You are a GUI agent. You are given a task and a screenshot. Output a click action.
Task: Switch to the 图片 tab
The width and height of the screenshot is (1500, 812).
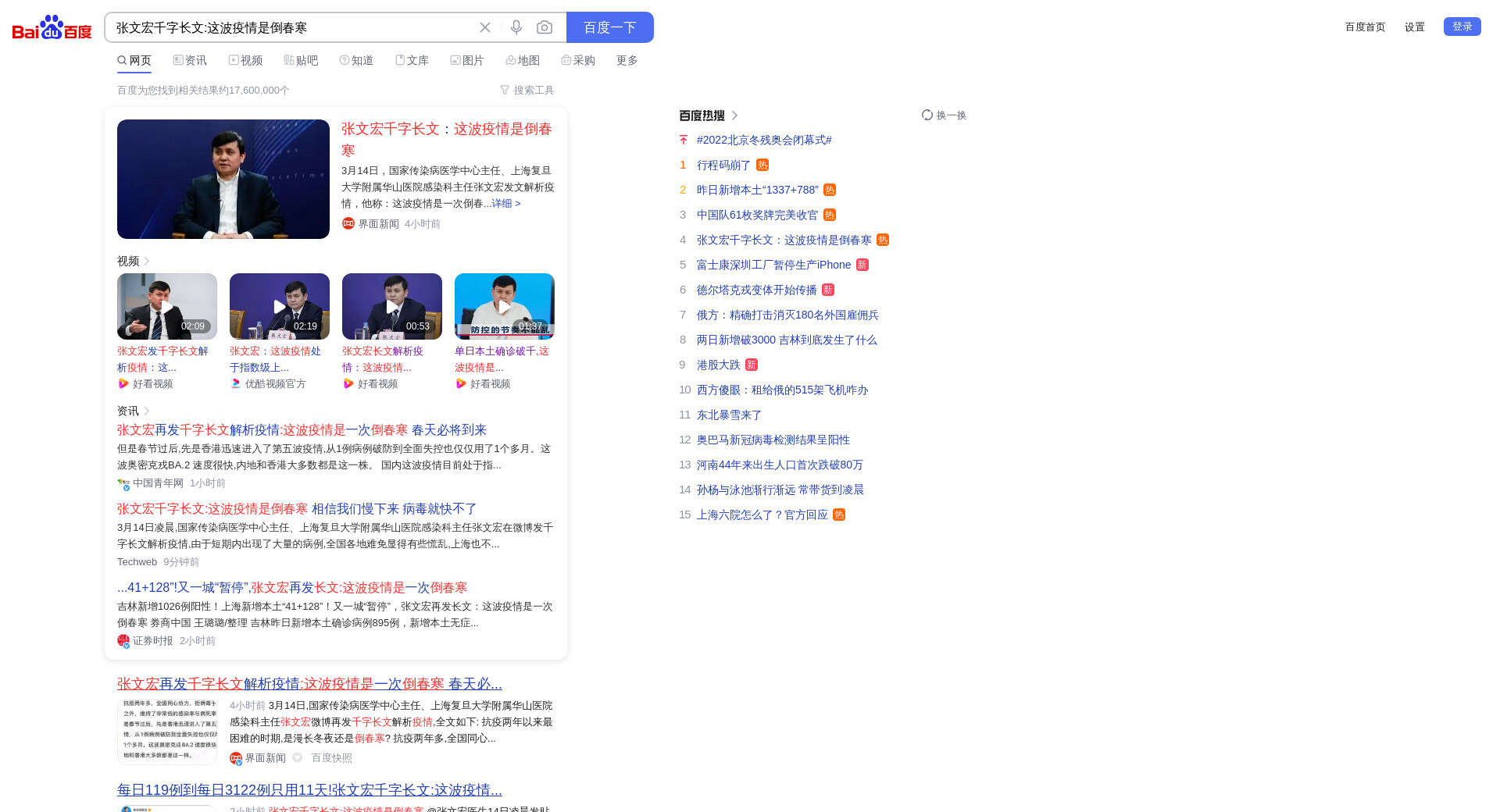coord(467,60)
